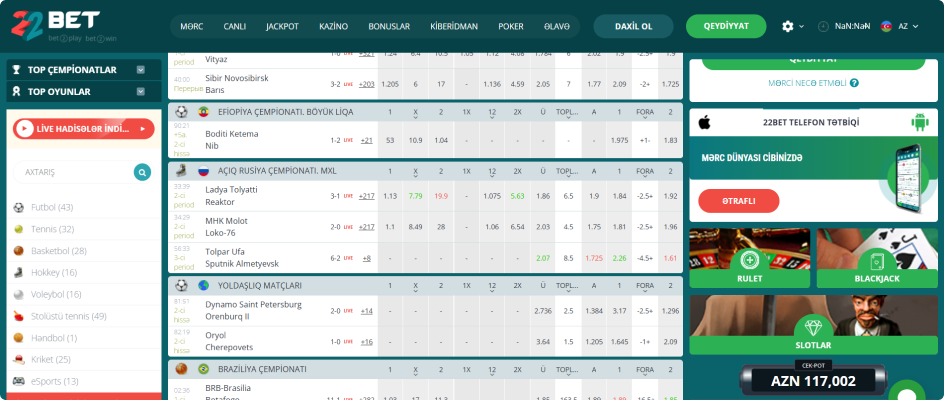
Task: Click the Ətraflı button
Action: (x=739, y=201)
